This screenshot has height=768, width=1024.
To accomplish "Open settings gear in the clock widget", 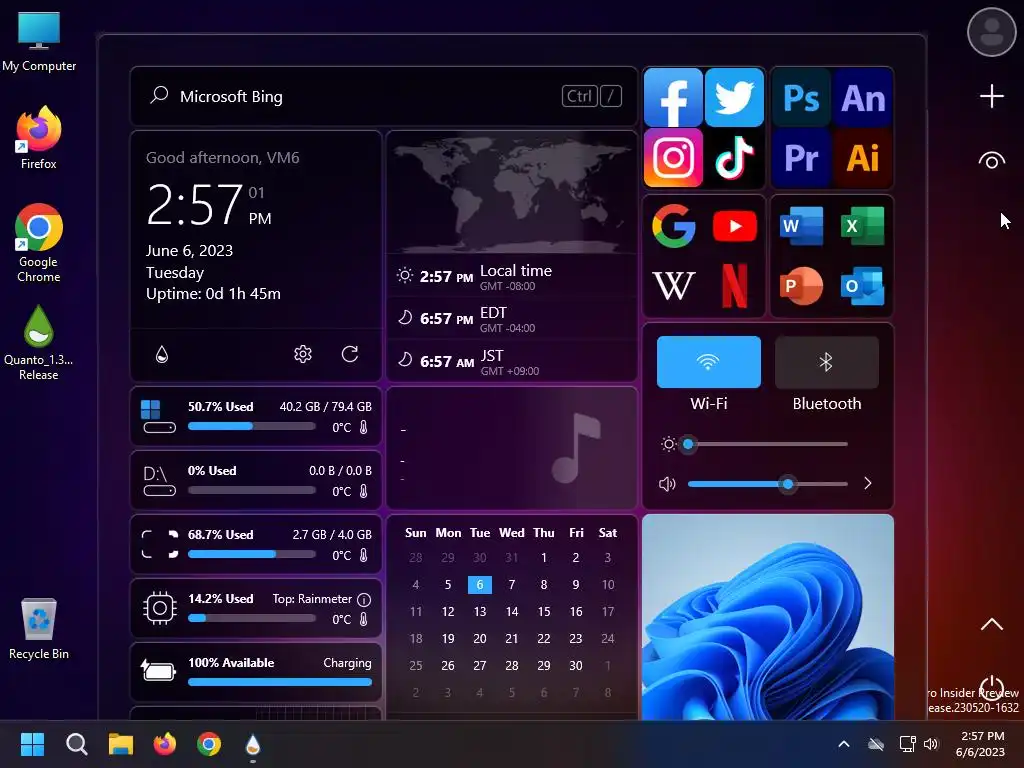I will click(302, 354).
